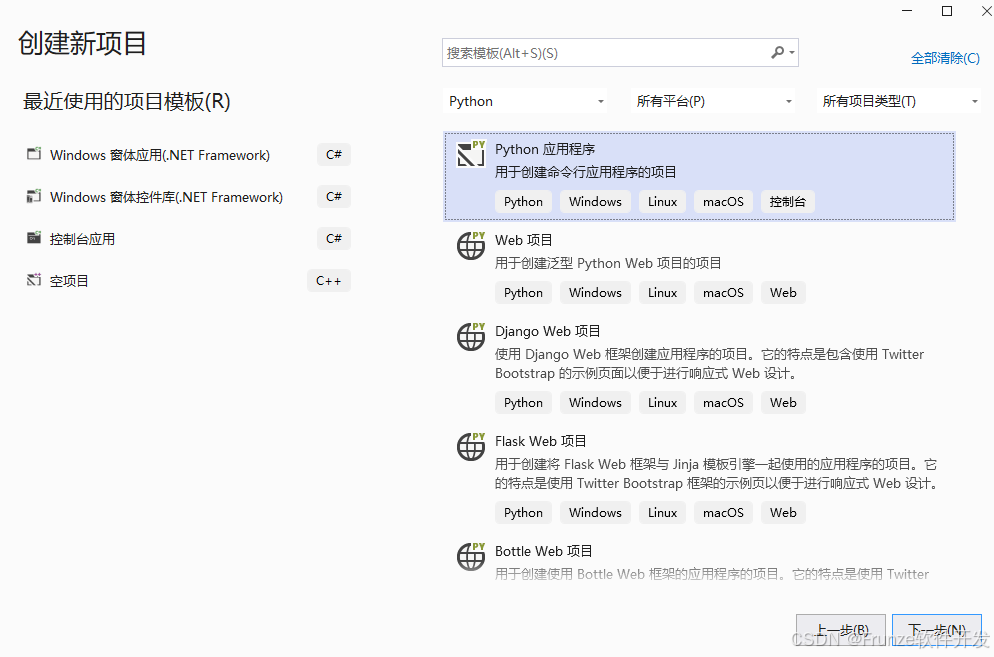Click the Web tag under Django Web 项目
Viewport: 994px width, 657px height.
(x=783, y=403)
